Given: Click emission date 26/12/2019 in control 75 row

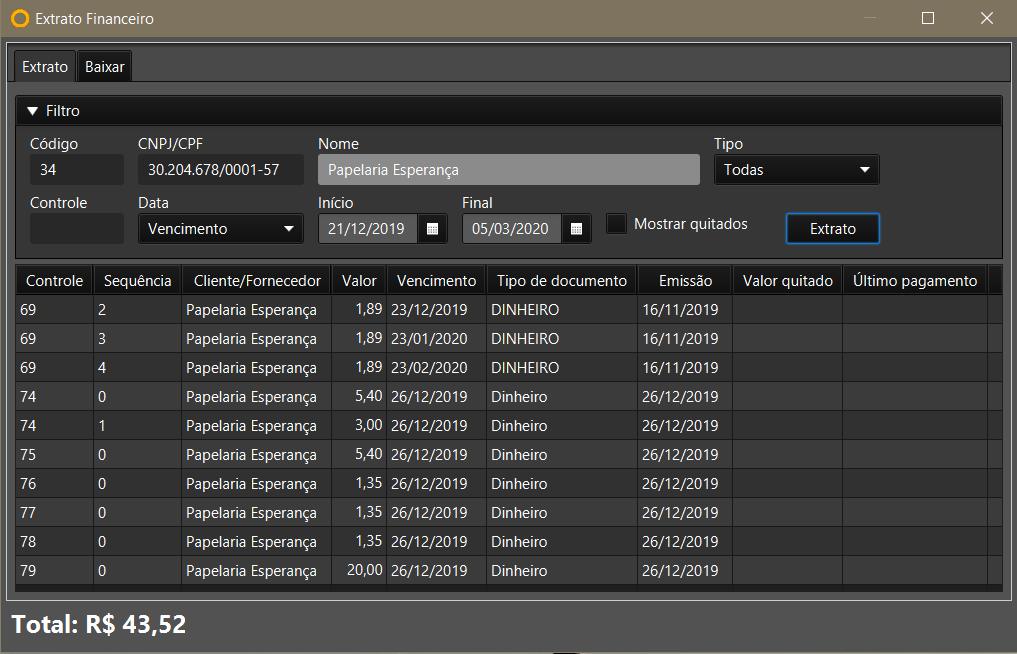Looking at the screenshot, I should point(680,455).
